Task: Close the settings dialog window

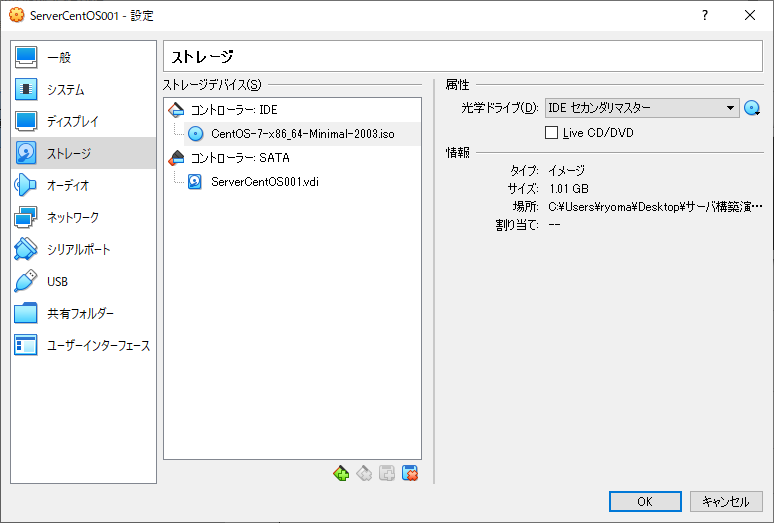Action: coord(749,15)
